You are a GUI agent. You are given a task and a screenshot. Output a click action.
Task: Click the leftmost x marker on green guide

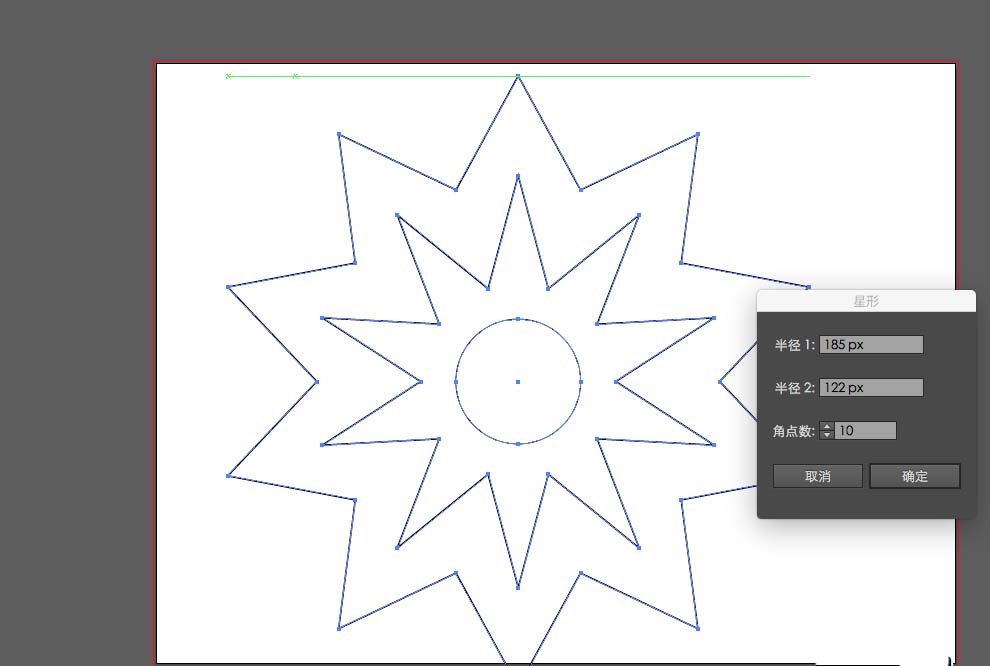click(x=228, y=76)
